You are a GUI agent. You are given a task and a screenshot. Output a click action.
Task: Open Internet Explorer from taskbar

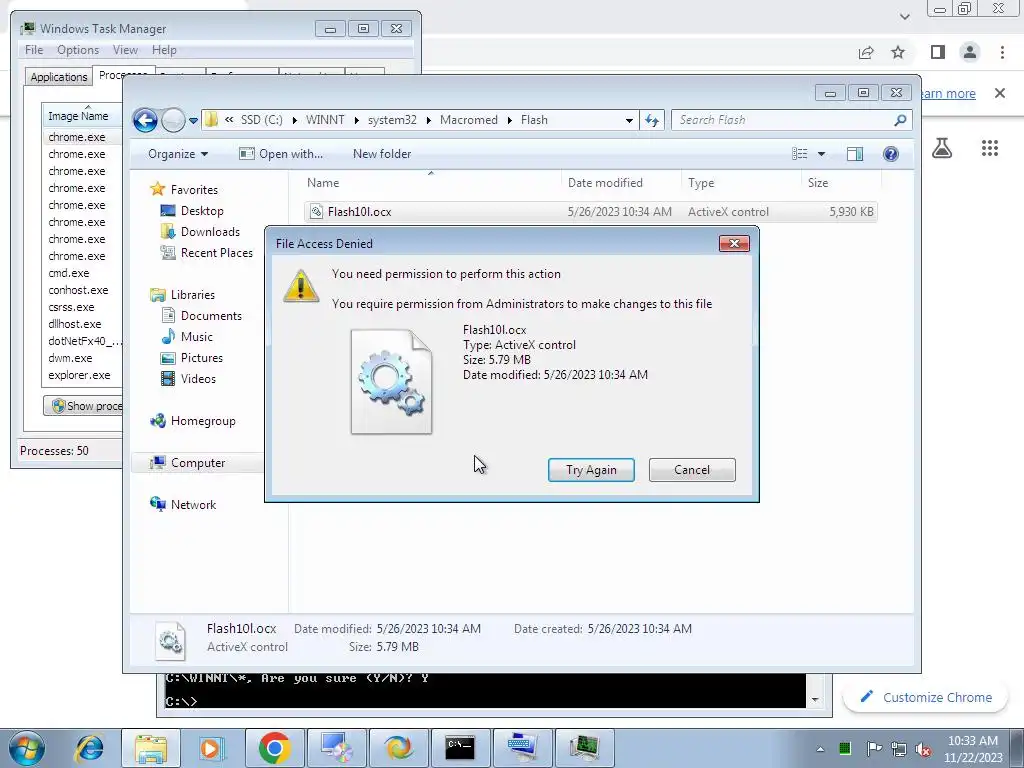[x=89, y=748]
